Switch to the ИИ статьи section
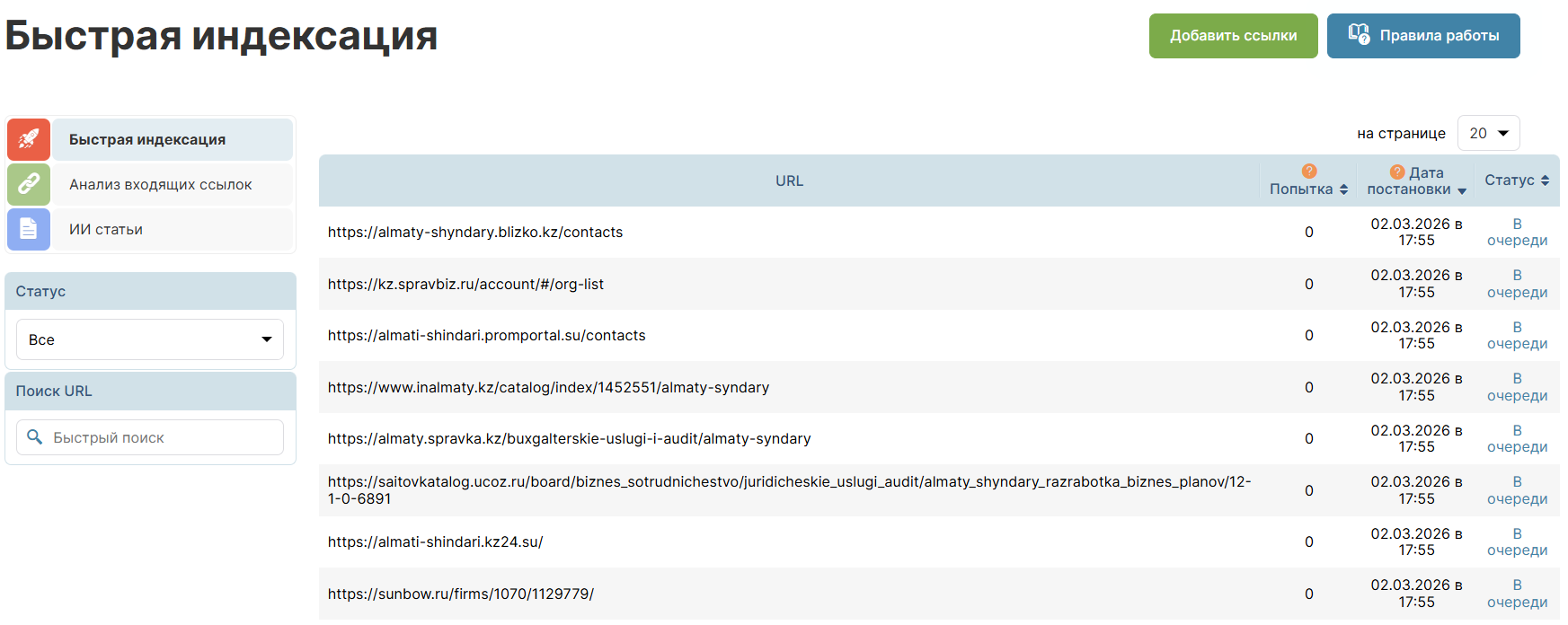Viewport: 1568px width, 625px height. 106,229
